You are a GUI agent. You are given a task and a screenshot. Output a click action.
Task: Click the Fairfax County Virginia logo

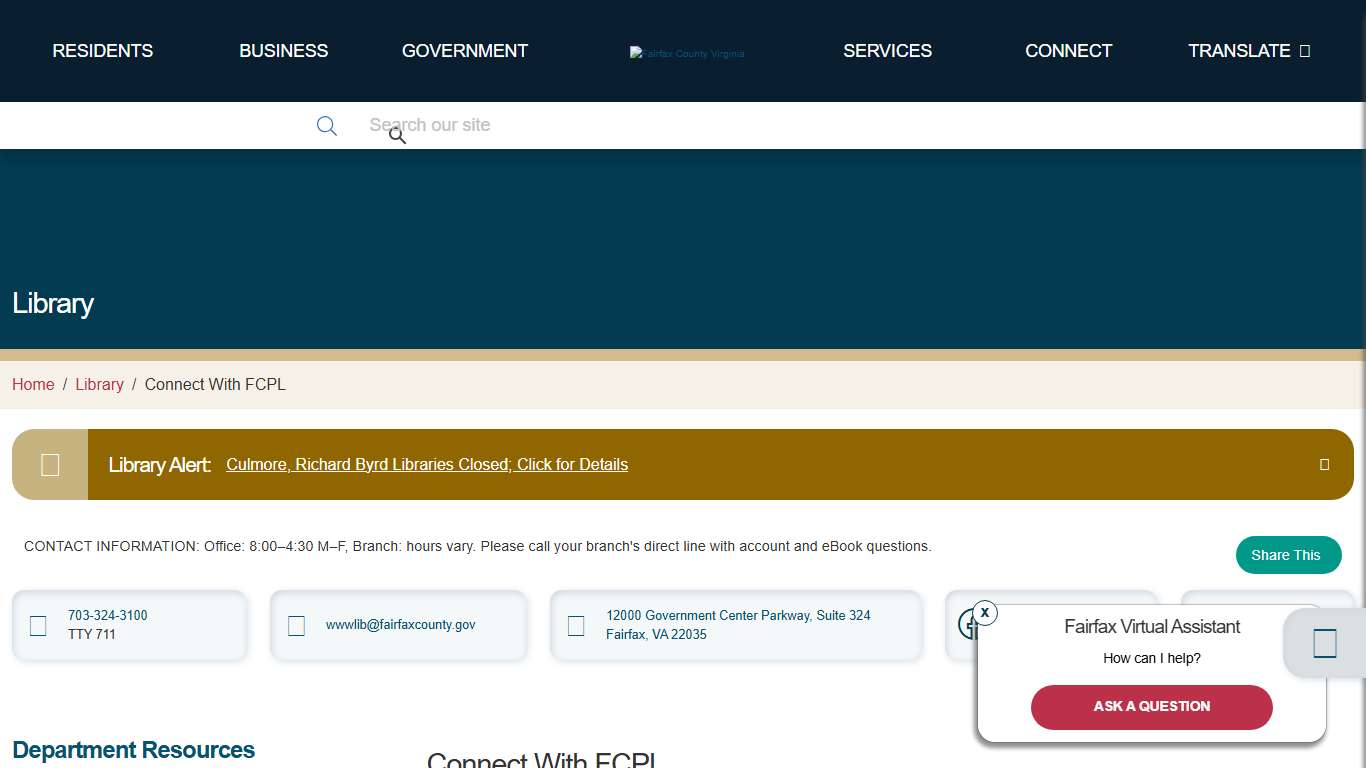coord(687,53)
